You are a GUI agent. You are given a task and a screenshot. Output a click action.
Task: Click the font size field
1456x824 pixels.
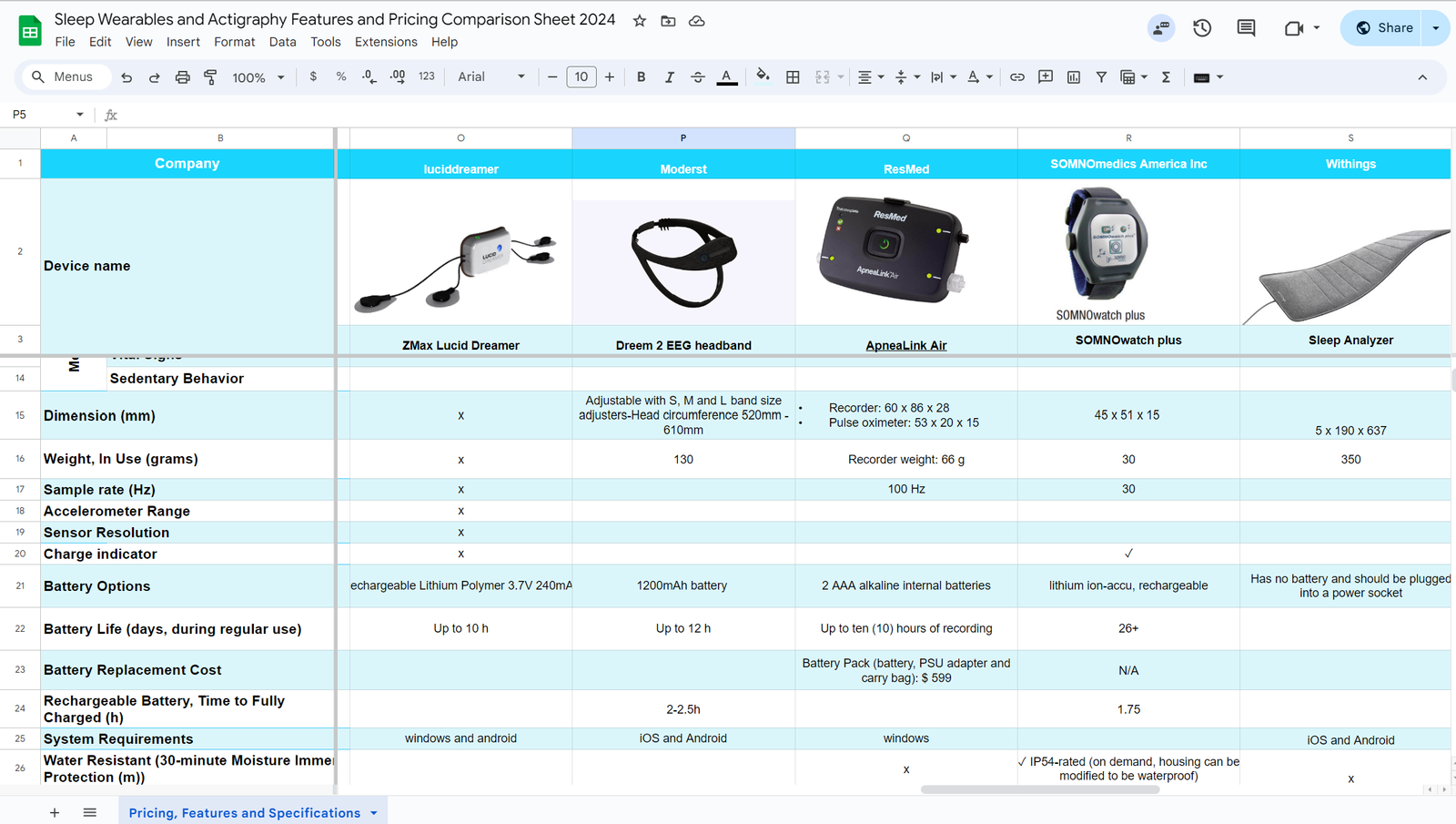[581, 77]
